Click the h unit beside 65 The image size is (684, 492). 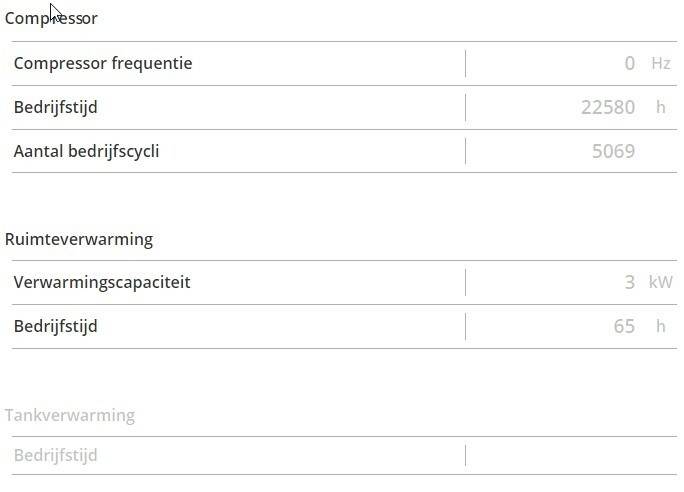[661, 326]
